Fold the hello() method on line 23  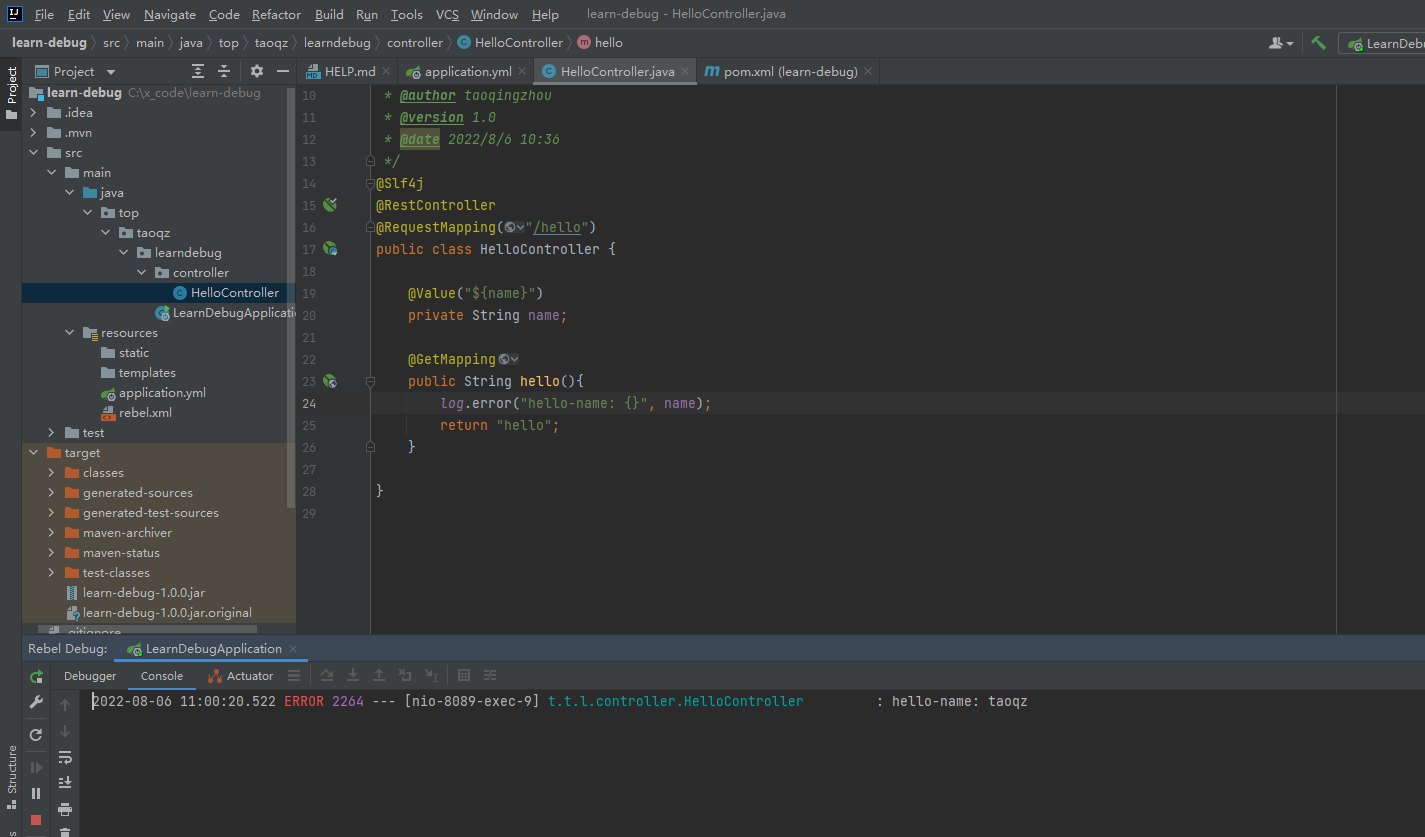(x=370, y=381)
